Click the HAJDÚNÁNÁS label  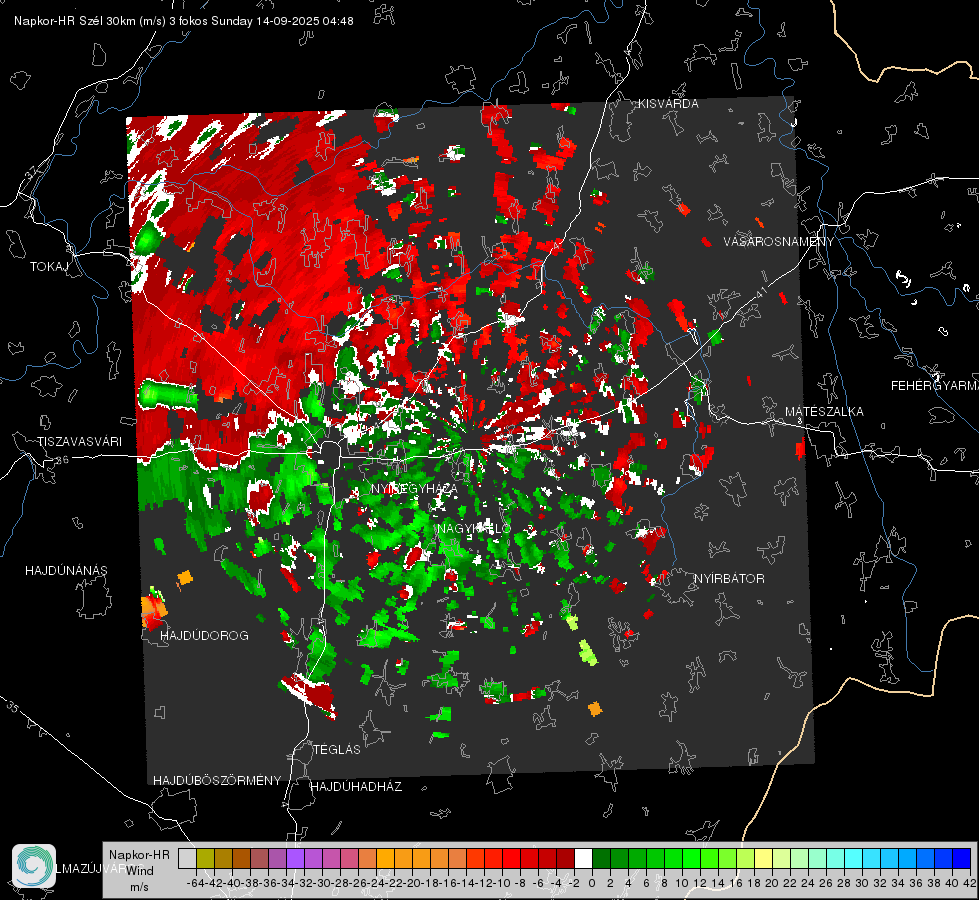coord(66,571)
